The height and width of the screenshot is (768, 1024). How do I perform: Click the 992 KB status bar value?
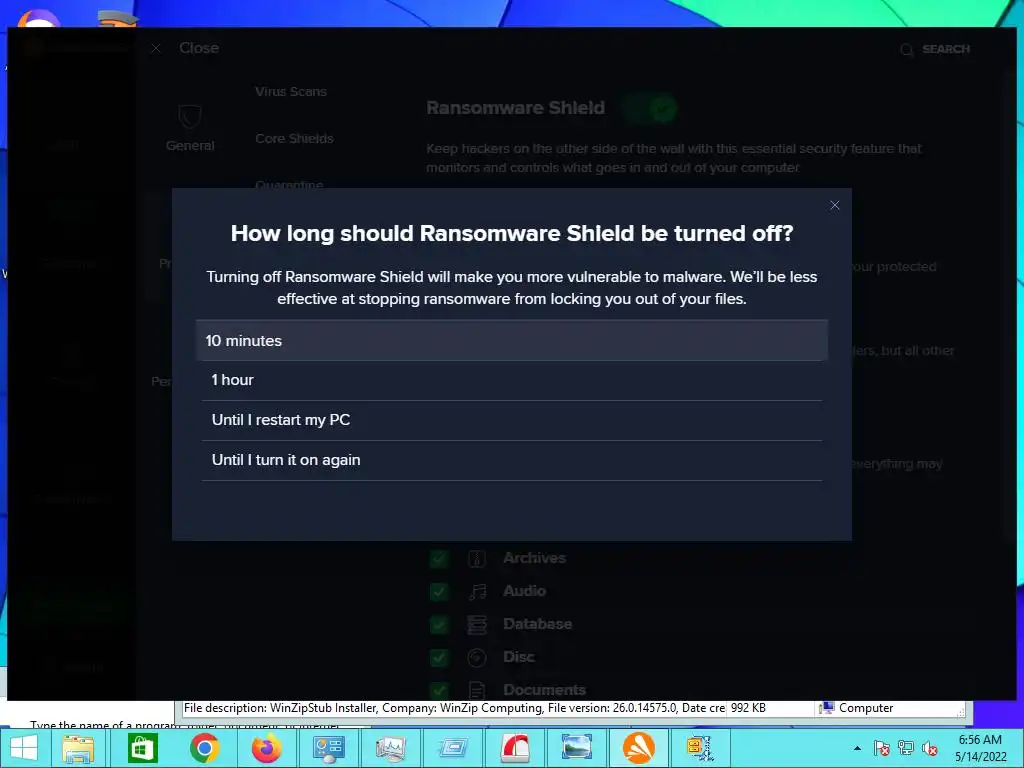[x=748, y=708]
